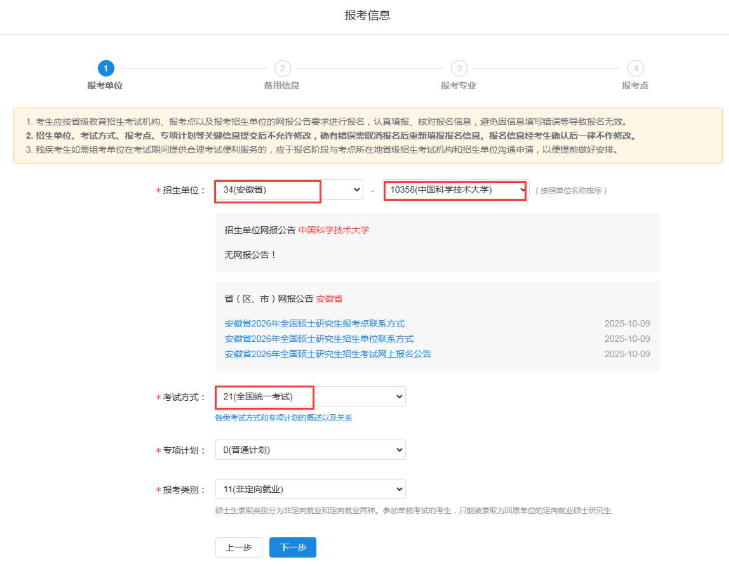Open the 报考类别 dropdown showing 11(非定向就业)
The width and height of the screenshot is (729, 566).
tap(310, 489)
